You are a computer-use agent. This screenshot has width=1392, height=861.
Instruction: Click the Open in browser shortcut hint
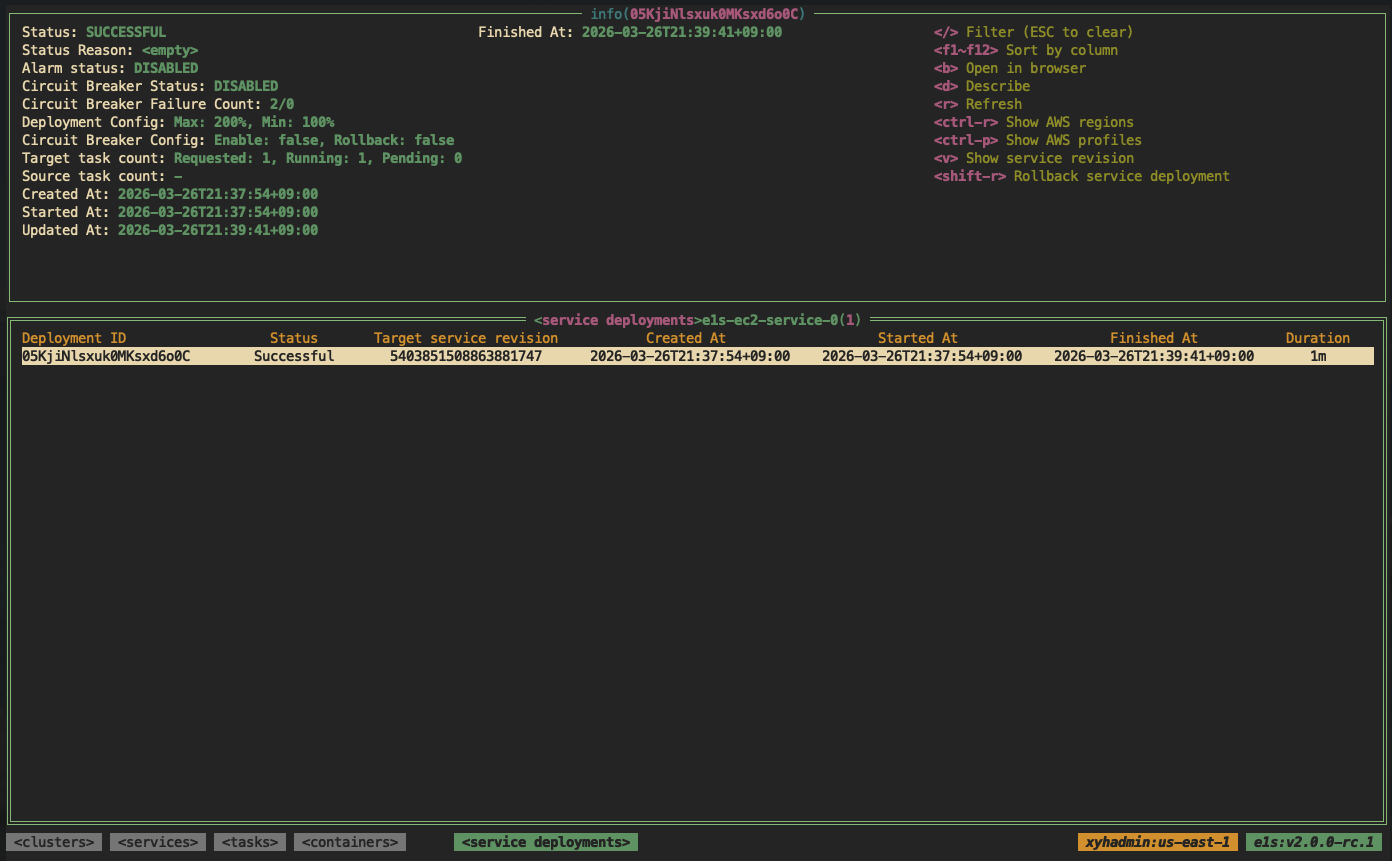(x=1010, y=68)
